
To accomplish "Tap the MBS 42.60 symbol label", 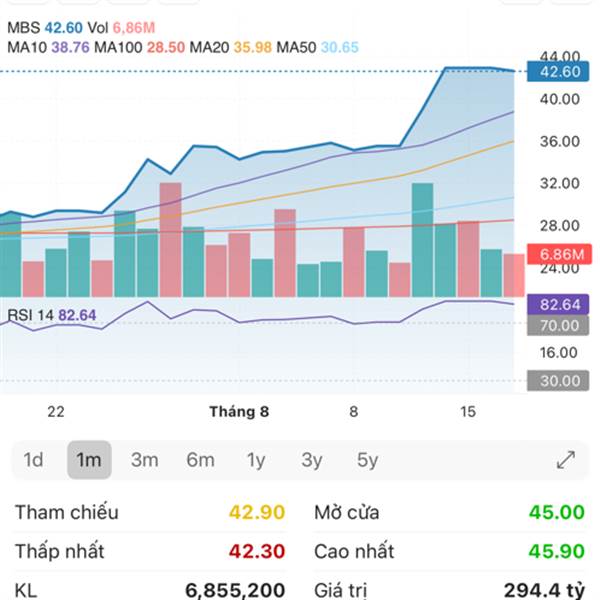I will coord(45,28).
